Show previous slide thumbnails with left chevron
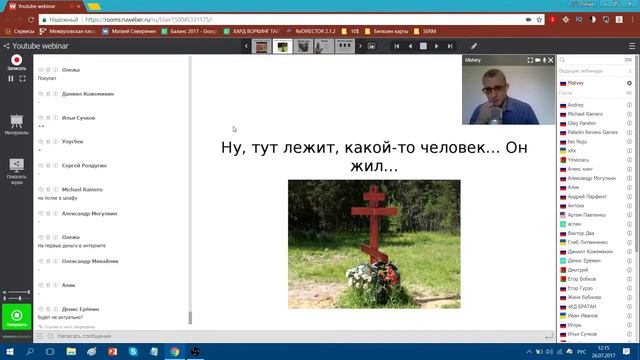640x360 pixels. [246, 46]
